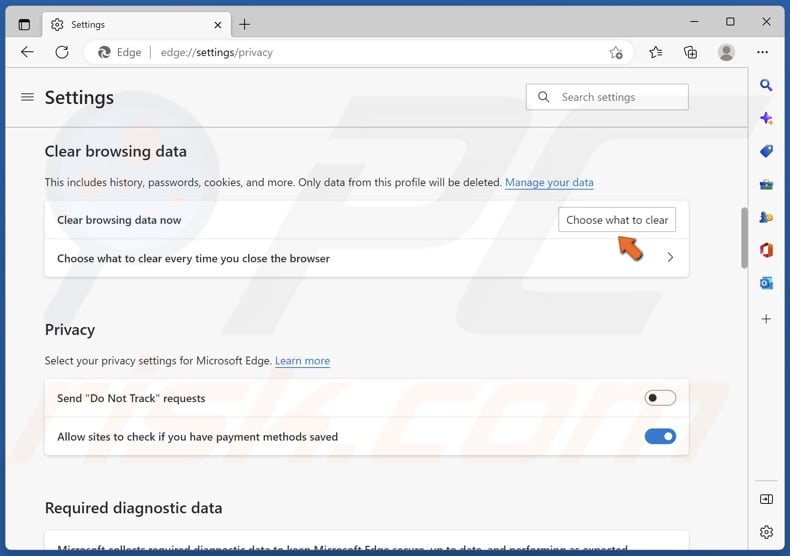Click Choose what to clear button

(617, 220)
